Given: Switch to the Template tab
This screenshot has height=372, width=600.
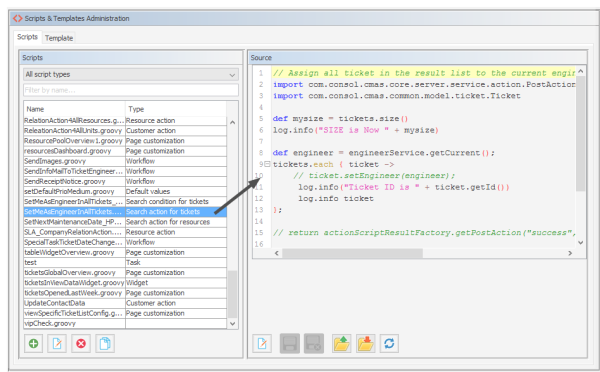Looking at the screenshot, I should (x=59, y=38).
